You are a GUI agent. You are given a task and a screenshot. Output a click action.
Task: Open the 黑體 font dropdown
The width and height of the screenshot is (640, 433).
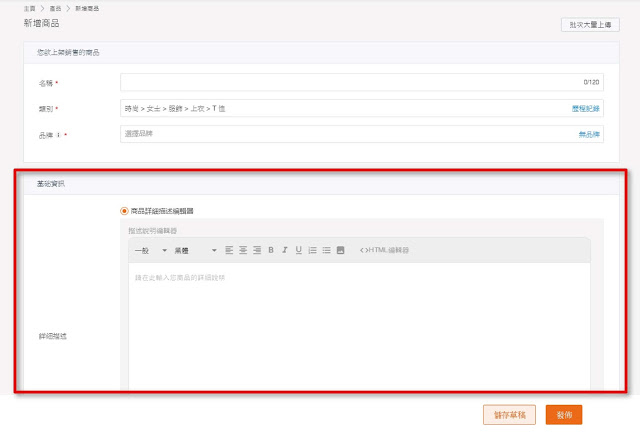(x=195, y=250)
